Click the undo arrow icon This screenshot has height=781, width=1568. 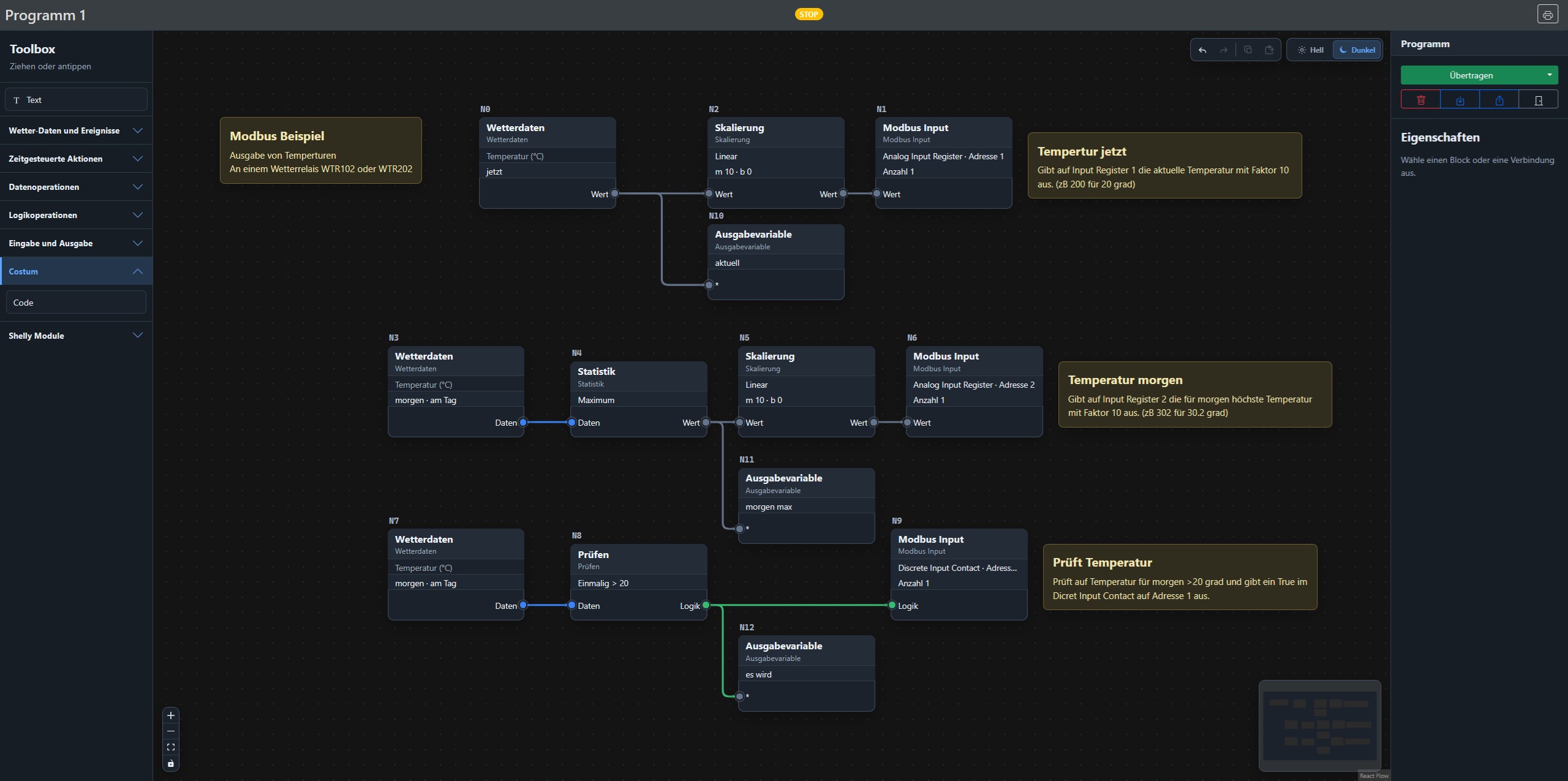pos(1202,50)
